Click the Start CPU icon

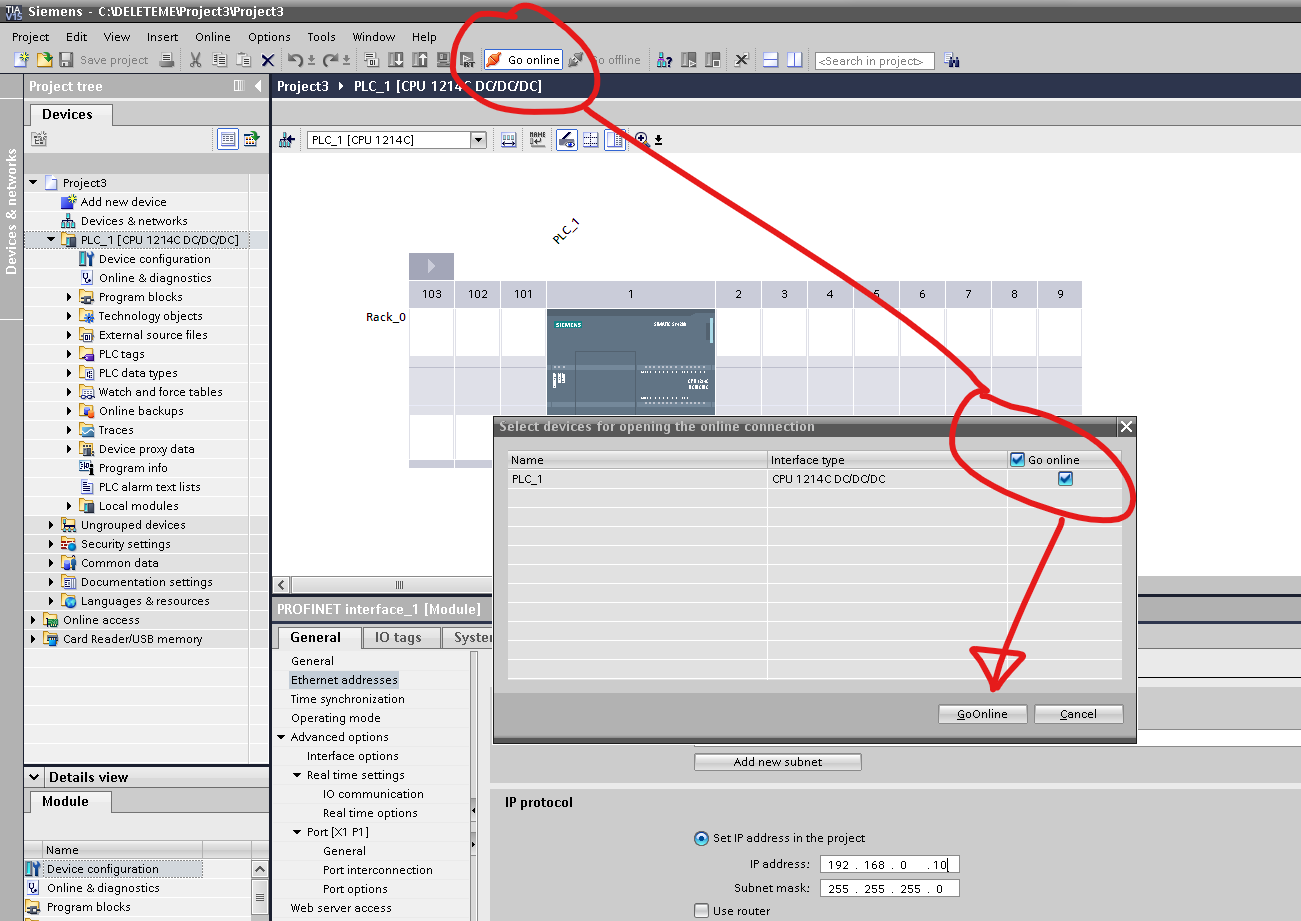(688, 60)
